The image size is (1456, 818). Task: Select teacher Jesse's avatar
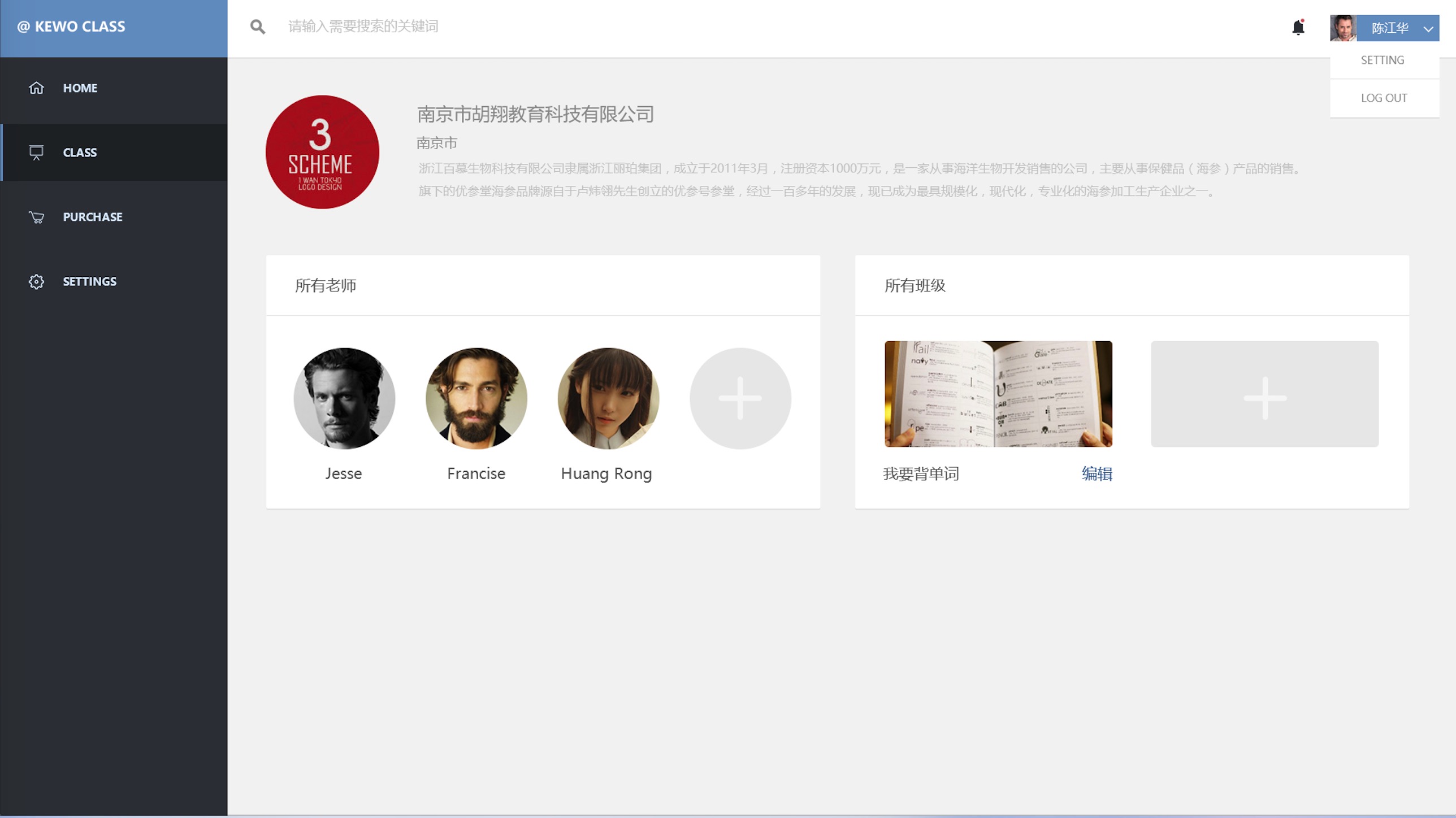pyautogui.click(x=344, y=398)
